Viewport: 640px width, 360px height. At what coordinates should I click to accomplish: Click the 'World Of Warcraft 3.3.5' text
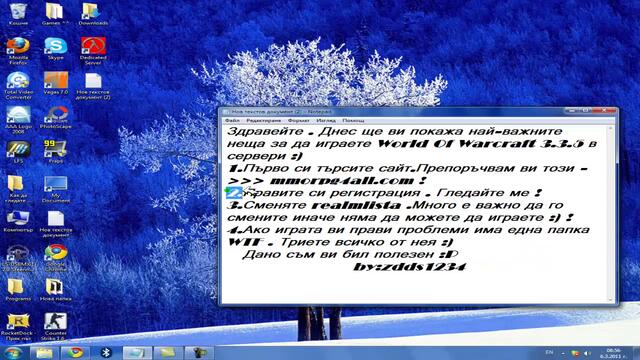(x=481, y=144)
